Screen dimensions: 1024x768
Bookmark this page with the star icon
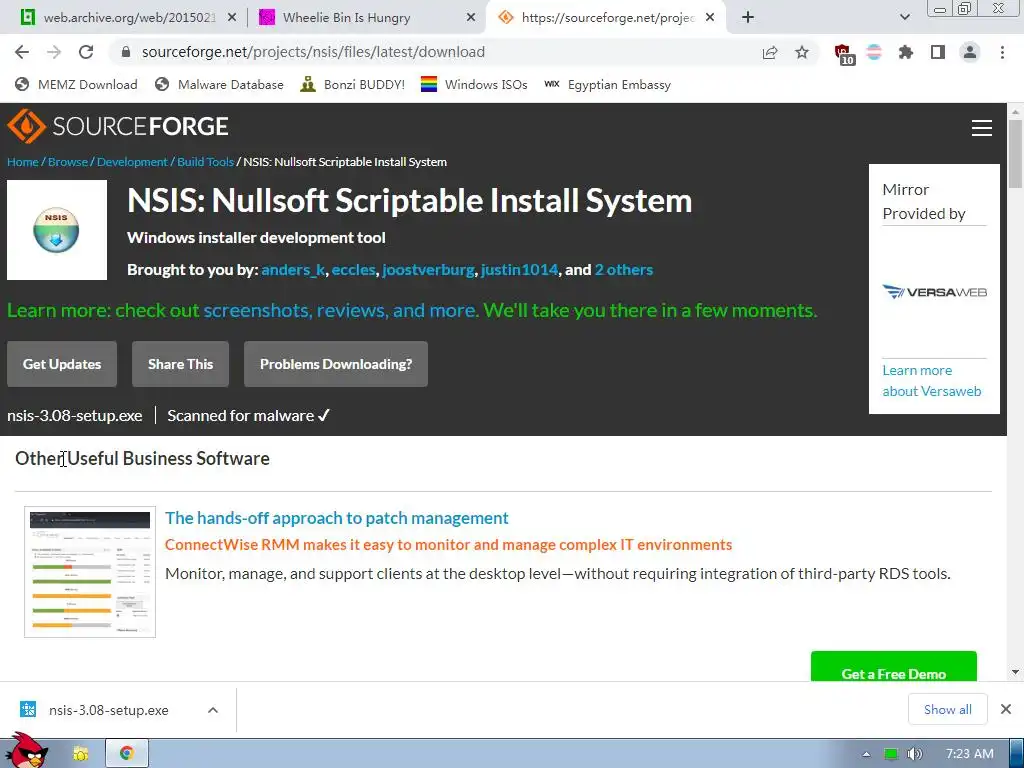[x=802, y=52]
